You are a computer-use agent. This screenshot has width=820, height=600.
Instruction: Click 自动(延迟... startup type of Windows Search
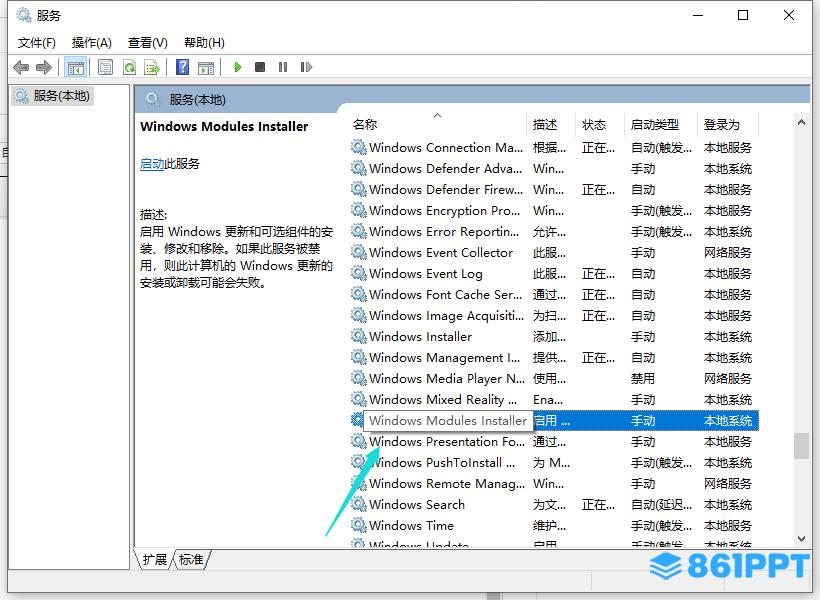661,504
